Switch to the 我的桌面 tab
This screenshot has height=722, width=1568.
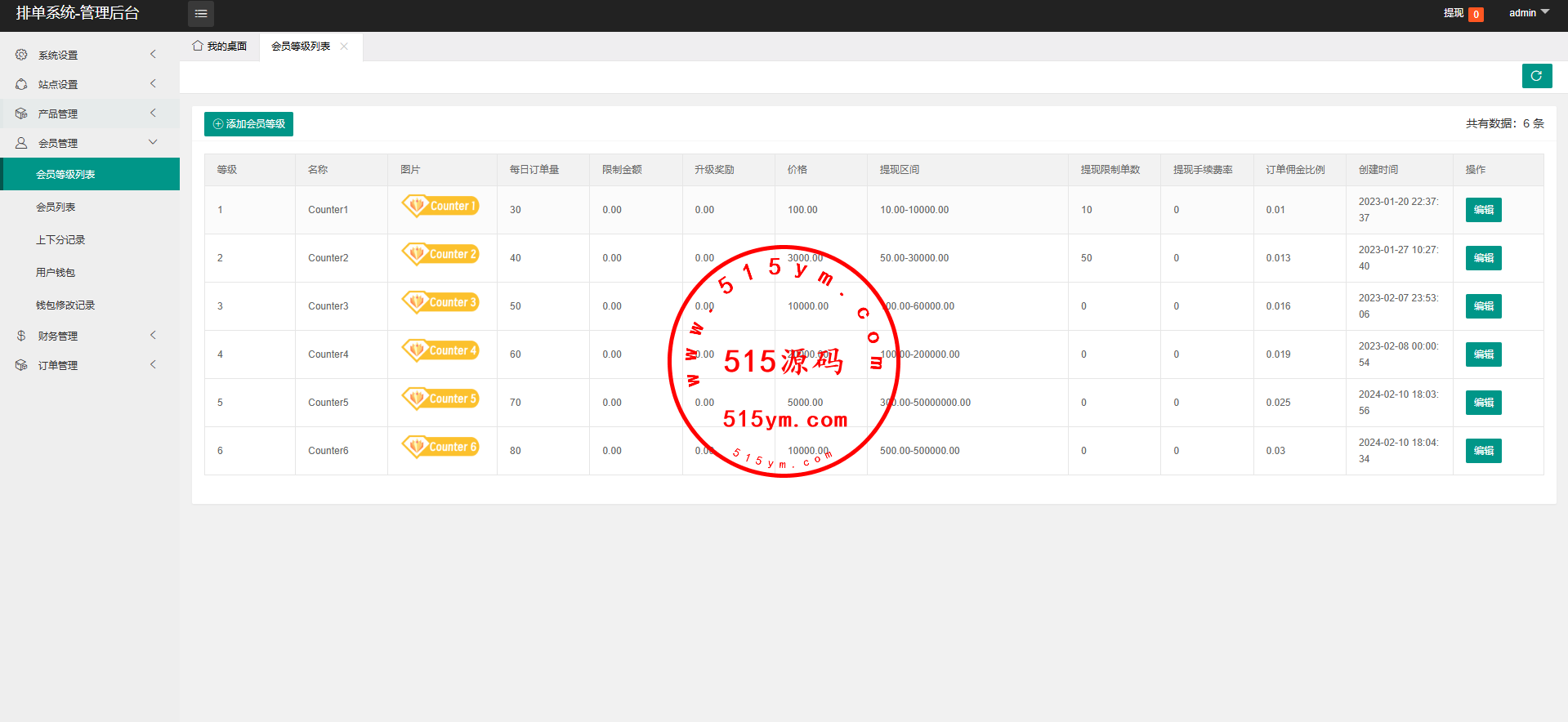point(220,47)
